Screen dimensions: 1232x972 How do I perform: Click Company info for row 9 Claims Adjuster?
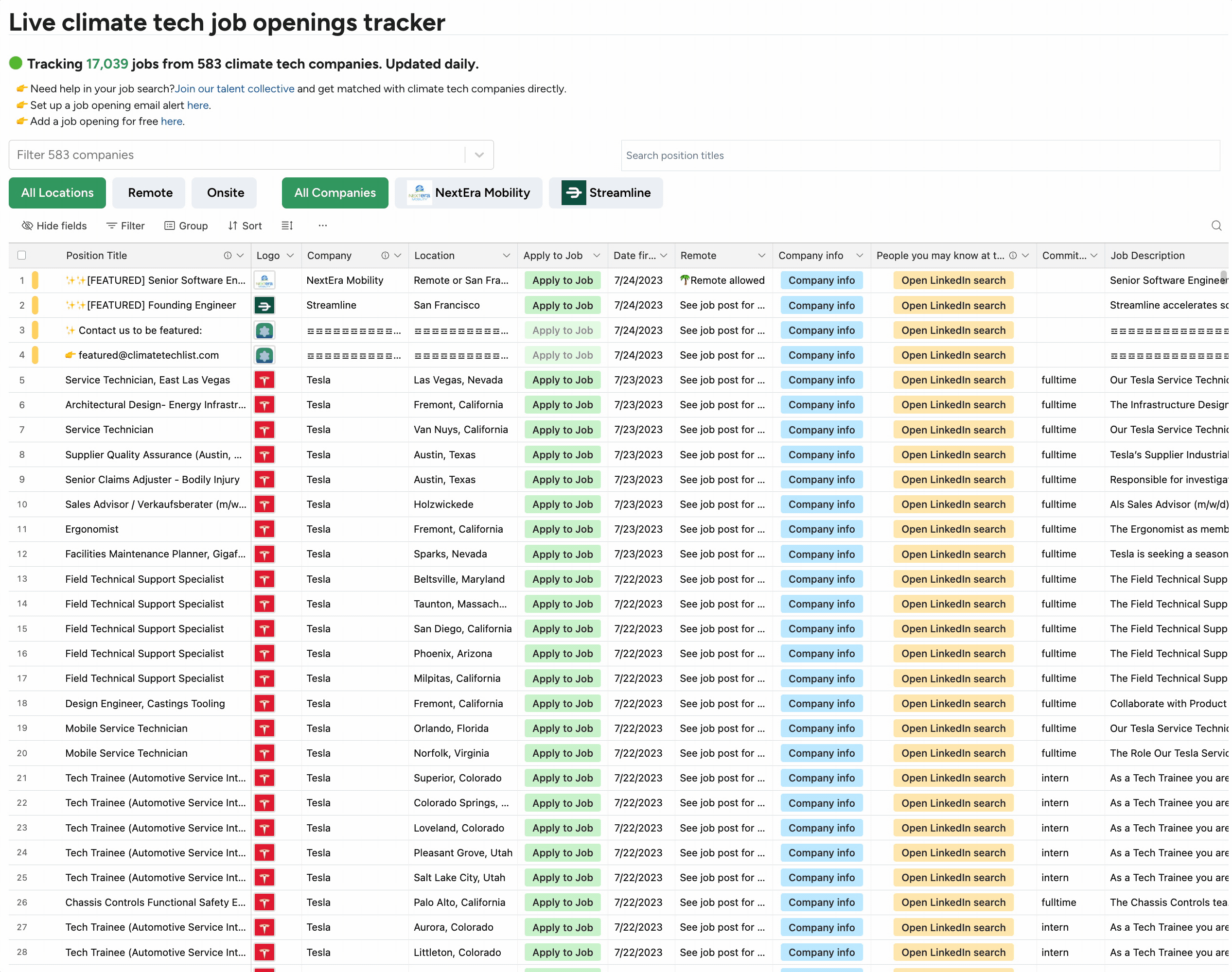(822, 480)
